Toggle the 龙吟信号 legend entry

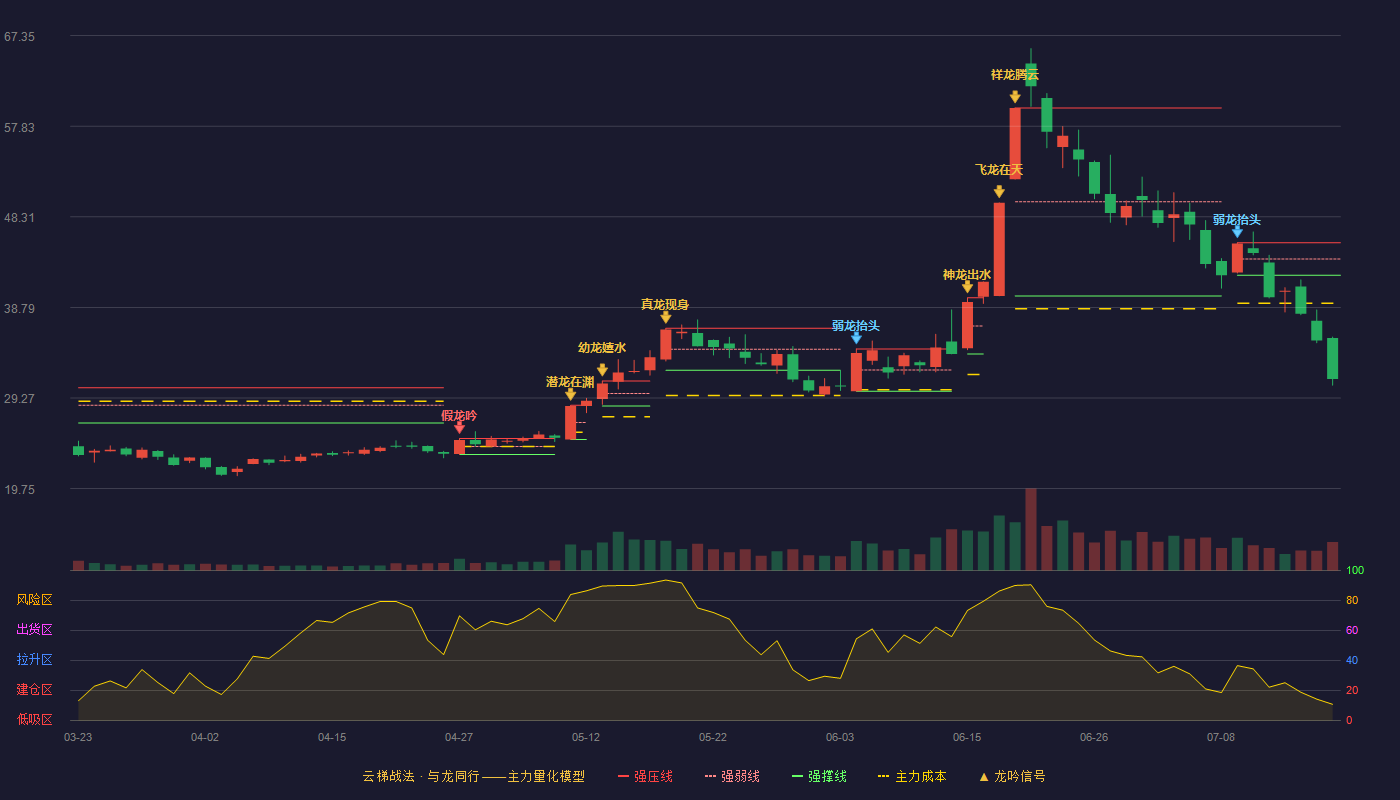coord(1011,776)
